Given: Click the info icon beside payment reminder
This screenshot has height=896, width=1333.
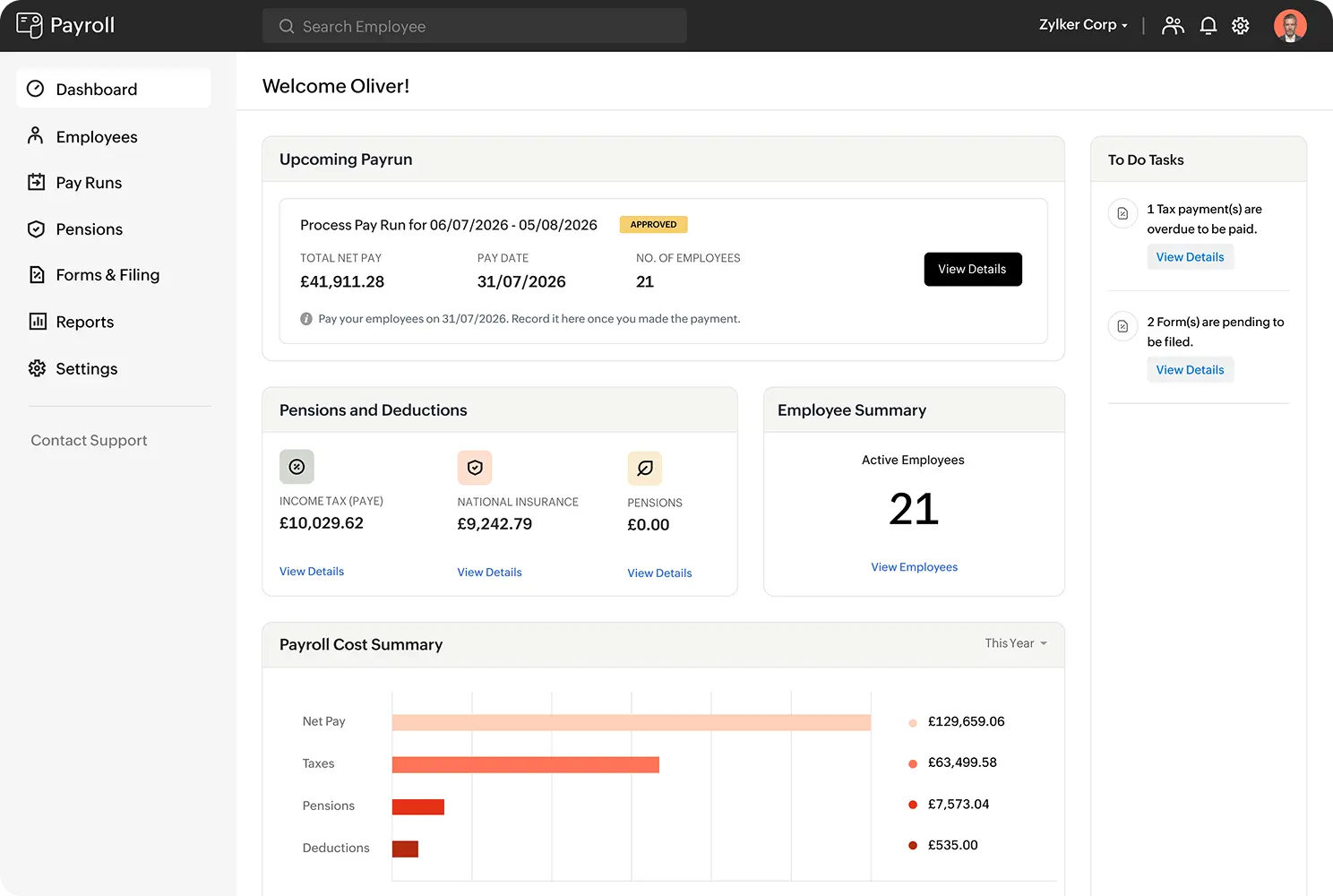Looking at the screenshot, I should click(x=306, y=319).
